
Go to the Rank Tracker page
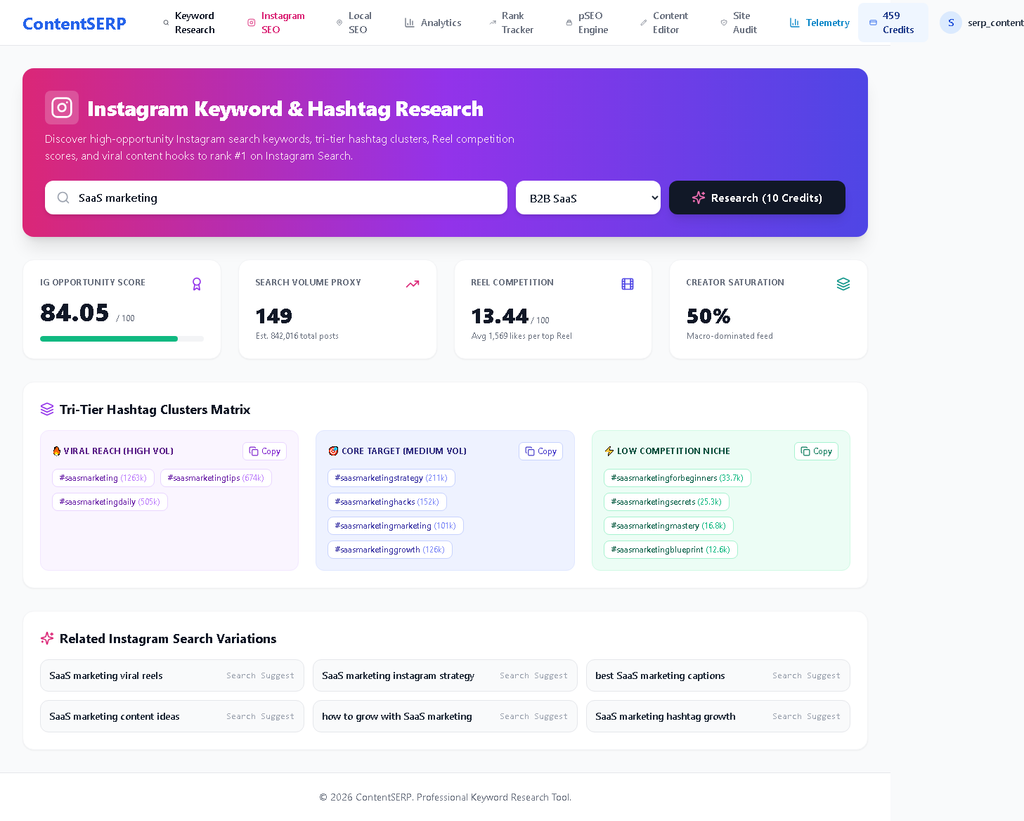pos(511,23)
